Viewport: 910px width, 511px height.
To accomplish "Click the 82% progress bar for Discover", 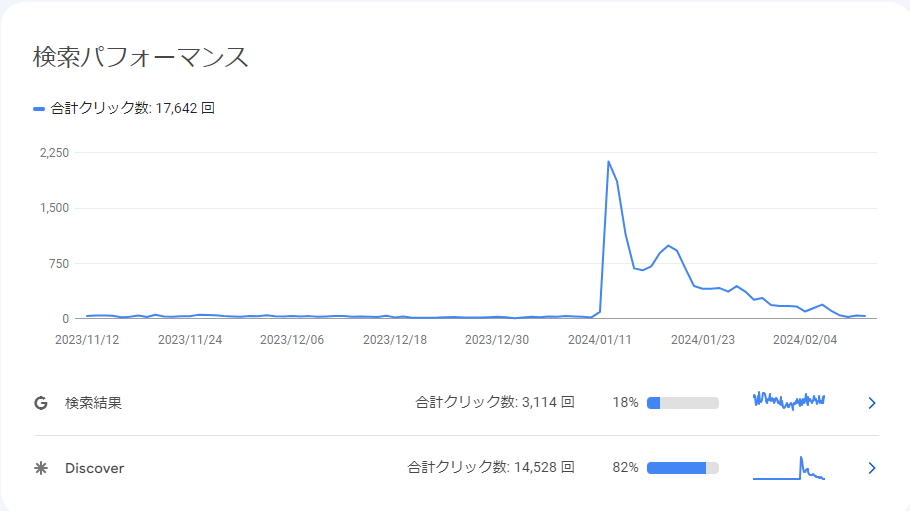I will (682, 468).
